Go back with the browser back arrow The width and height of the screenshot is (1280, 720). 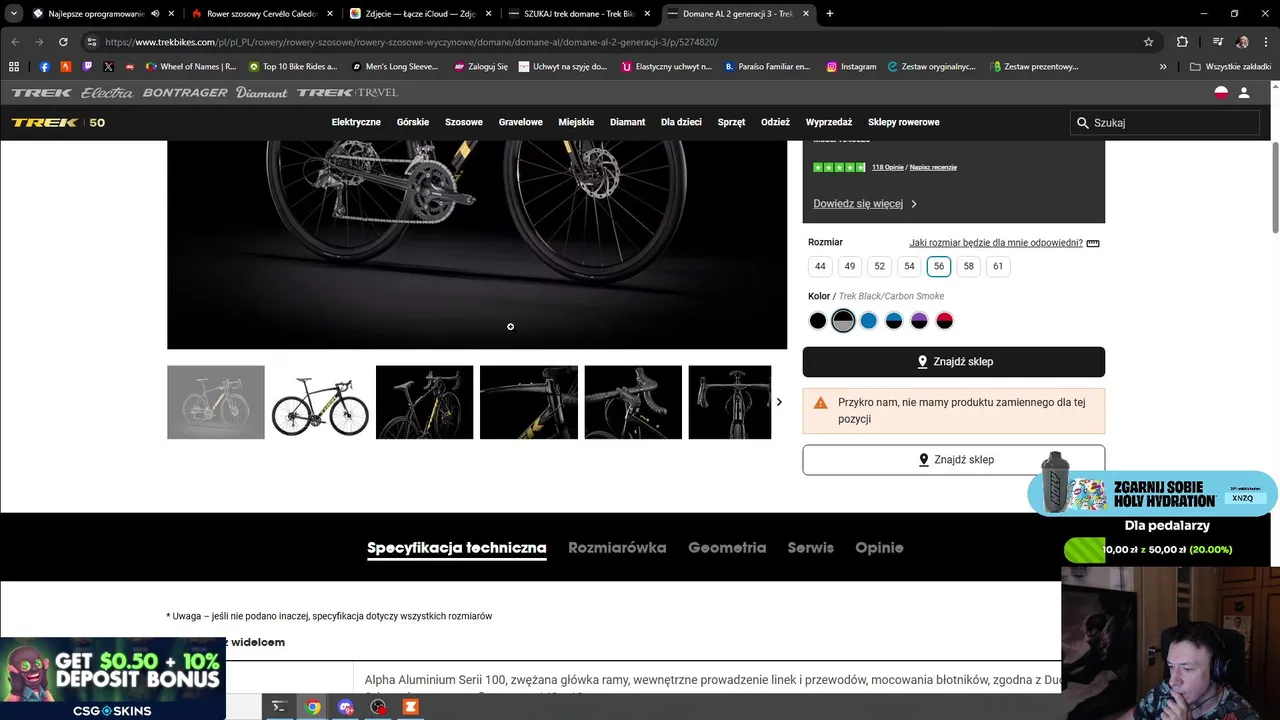(15, 42)
